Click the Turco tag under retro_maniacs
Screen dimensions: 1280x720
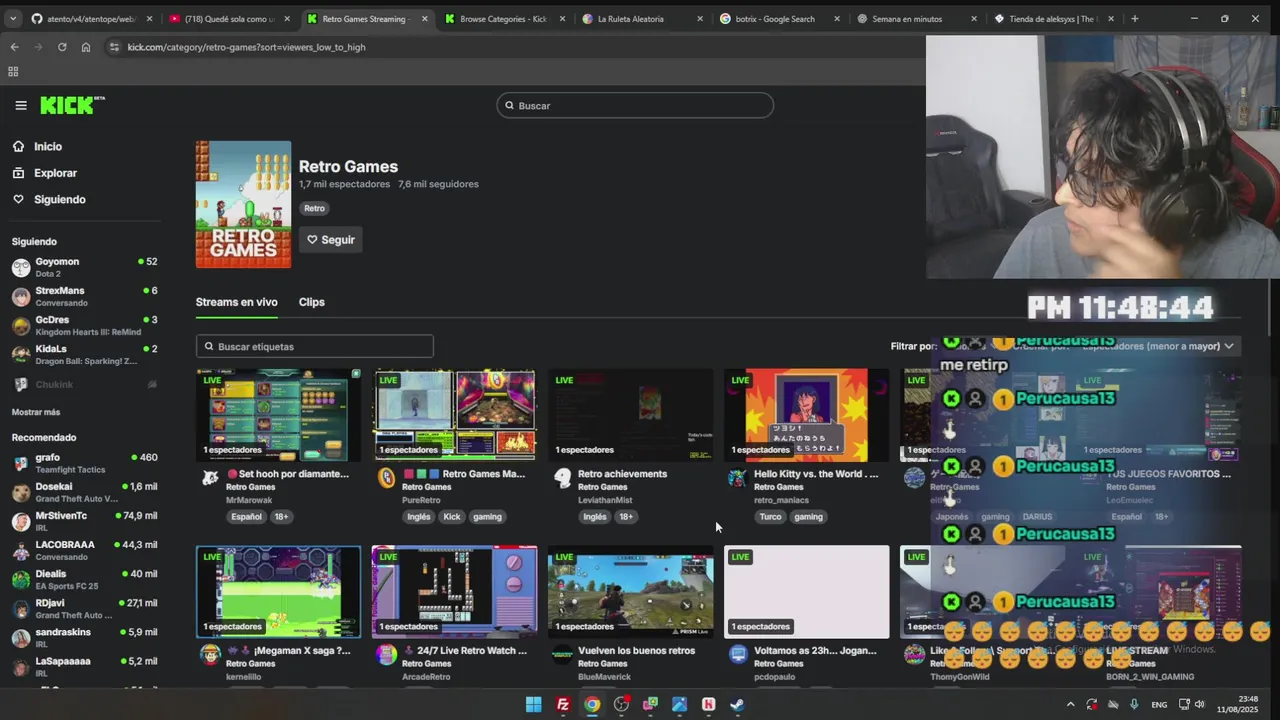pos(770,517)
